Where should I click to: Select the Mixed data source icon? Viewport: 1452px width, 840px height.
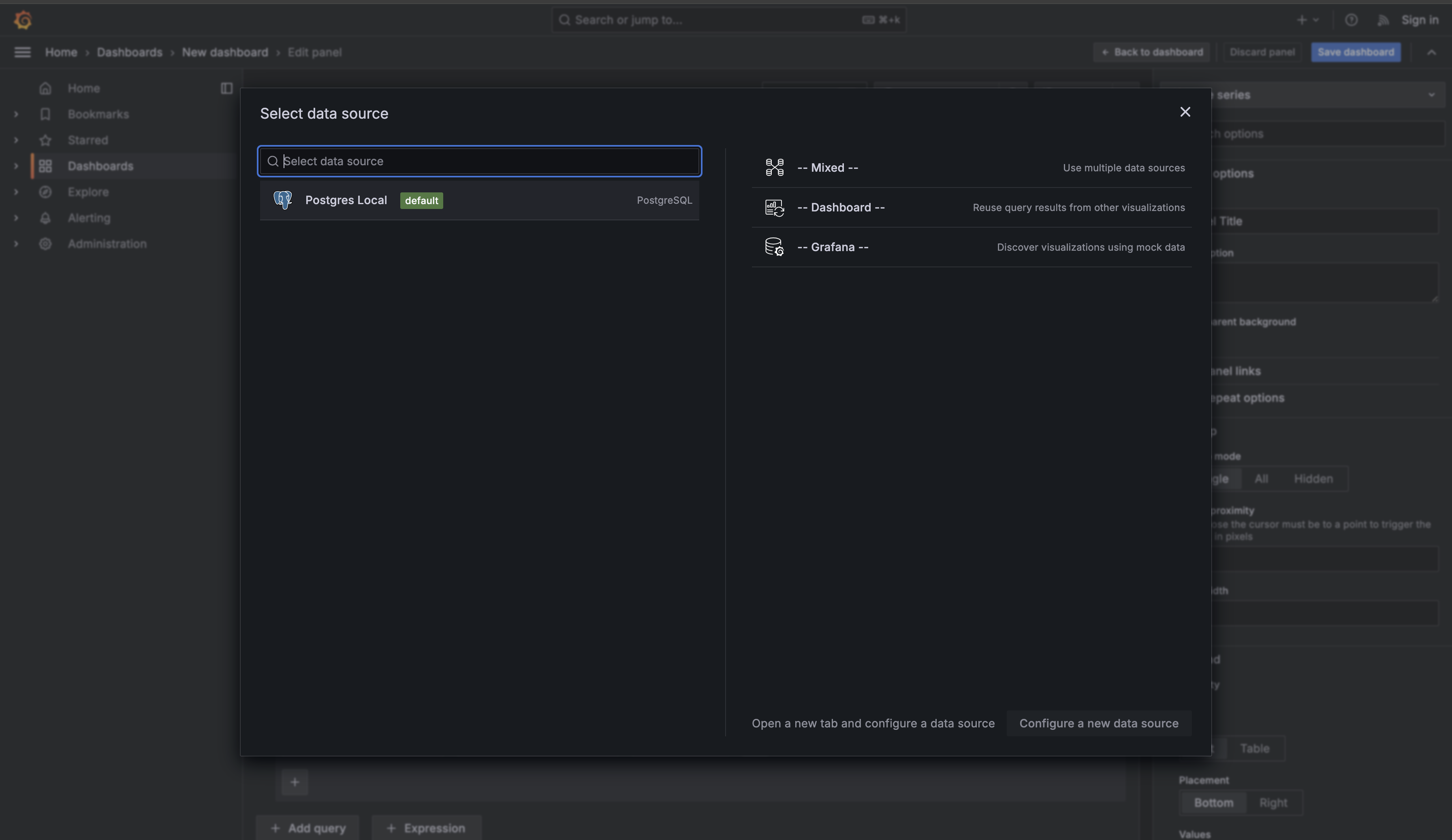pos(774,168)
